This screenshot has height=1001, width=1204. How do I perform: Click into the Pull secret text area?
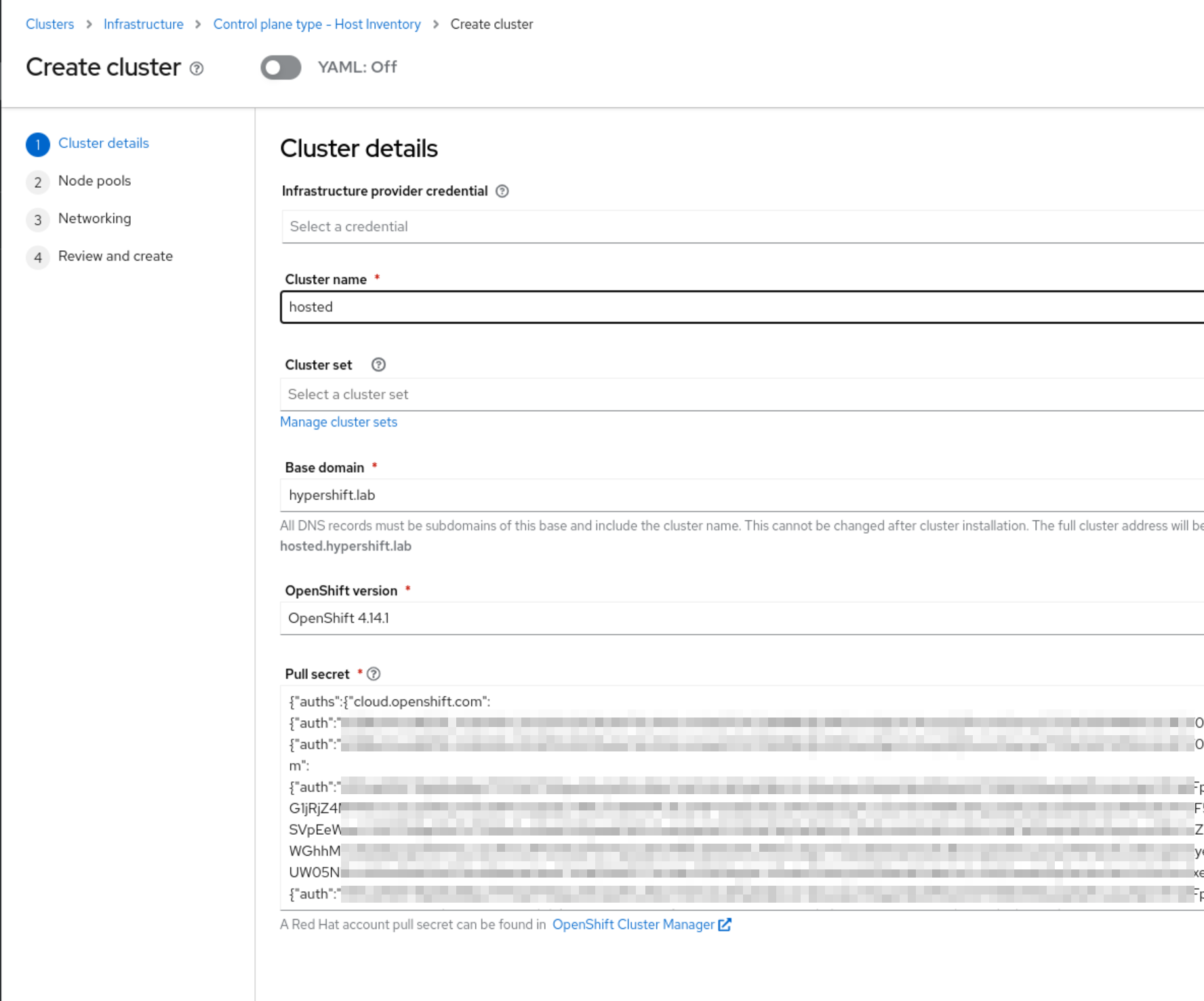[742, 798]
